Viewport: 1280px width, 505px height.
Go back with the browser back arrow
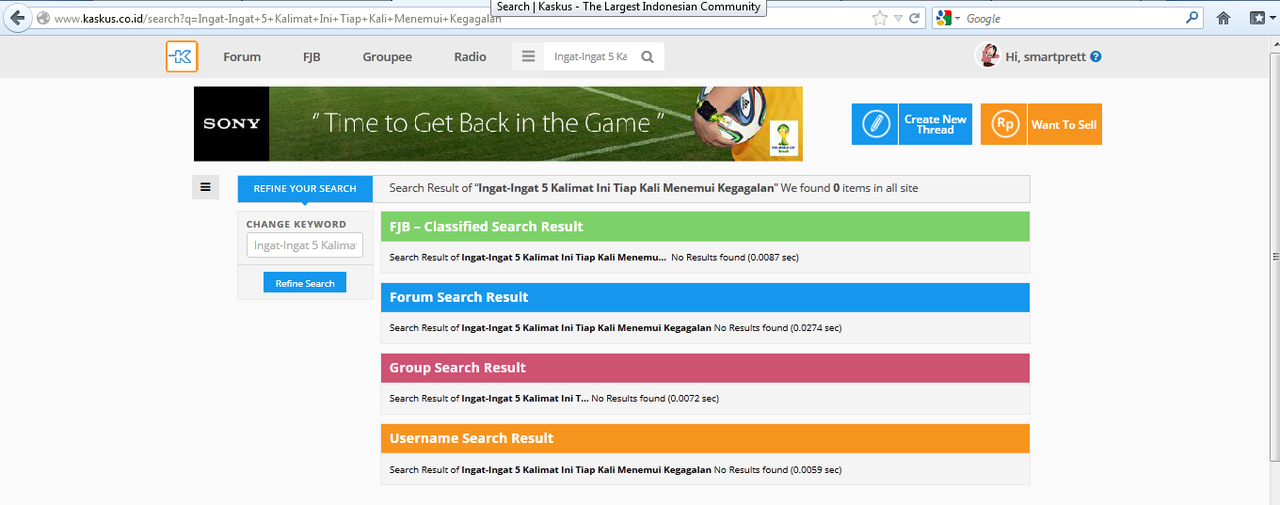pos(16,18)
